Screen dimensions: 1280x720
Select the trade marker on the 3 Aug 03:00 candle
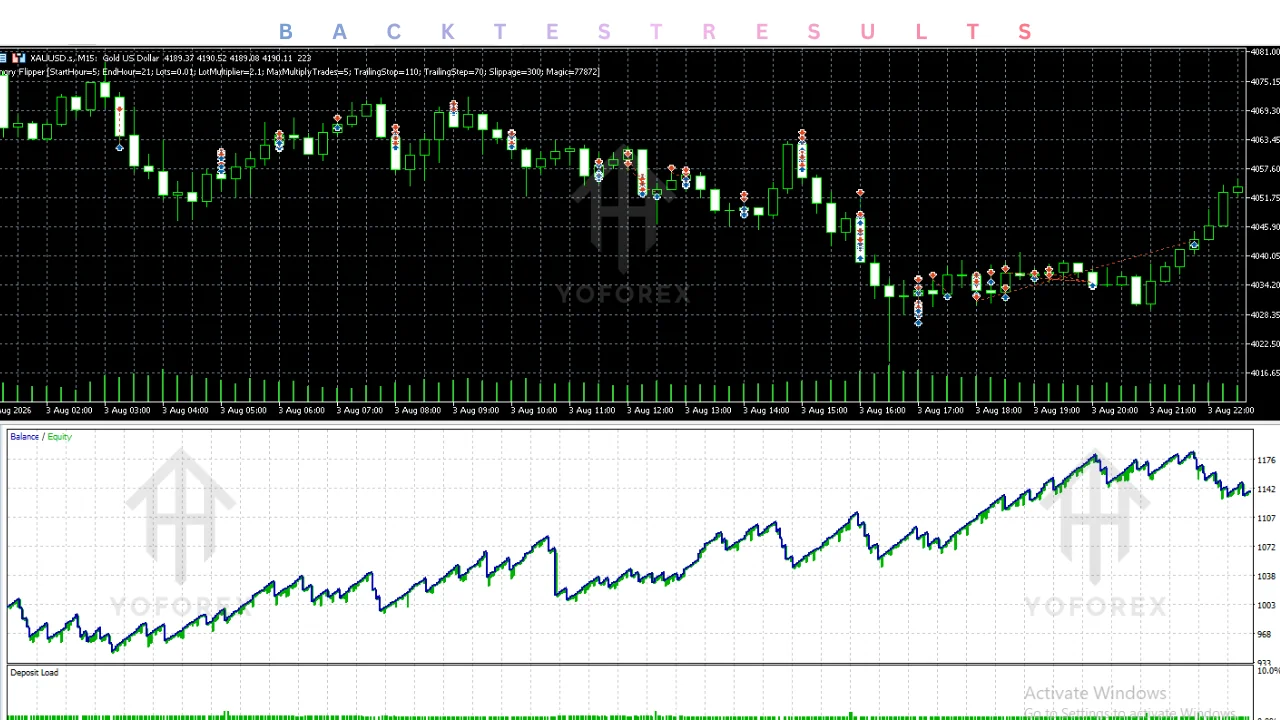pos(120,127)
